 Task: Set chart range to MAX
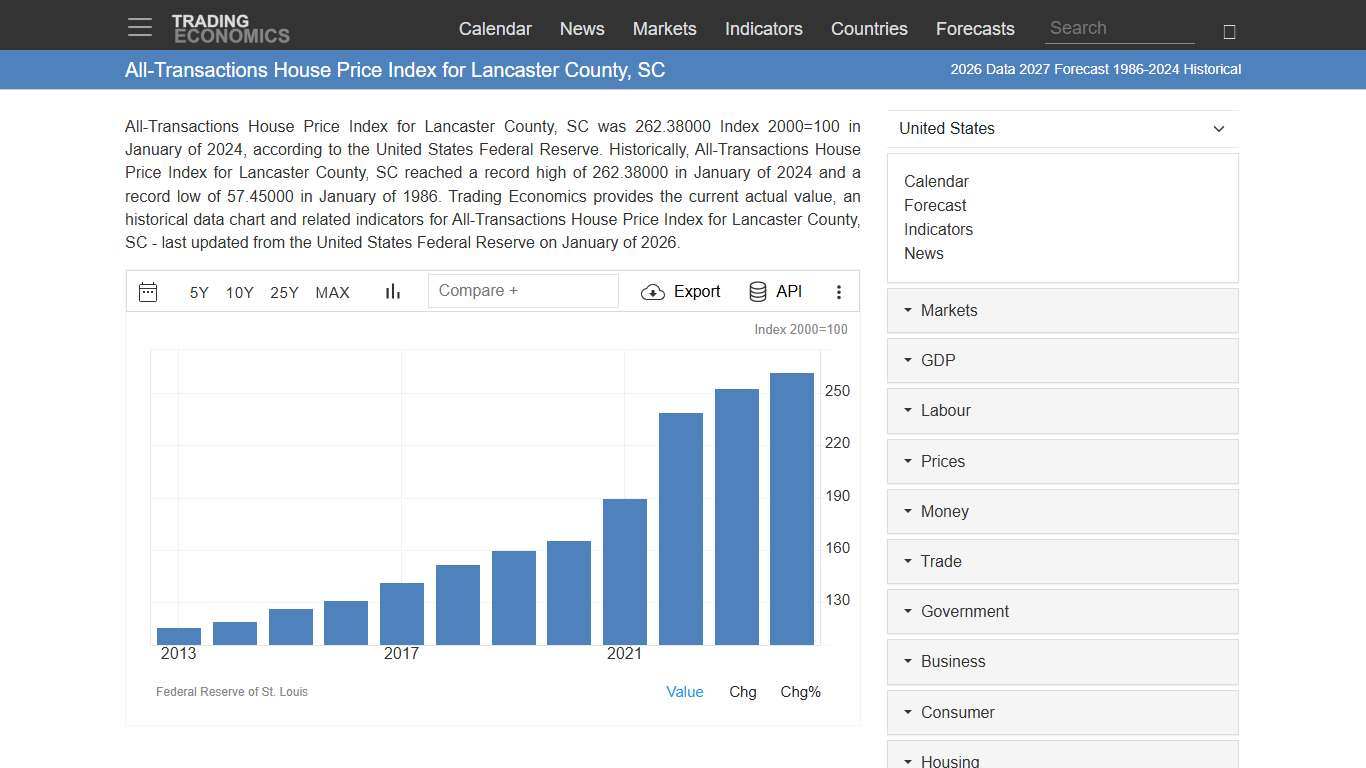(332, 292)
